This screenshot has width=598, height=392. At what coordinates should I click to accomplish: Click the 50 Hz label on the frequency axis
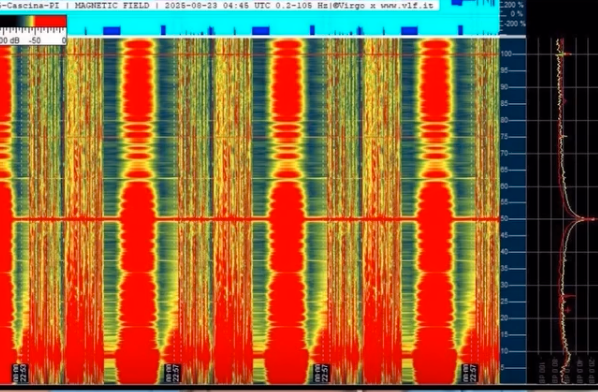coord(505,218)
